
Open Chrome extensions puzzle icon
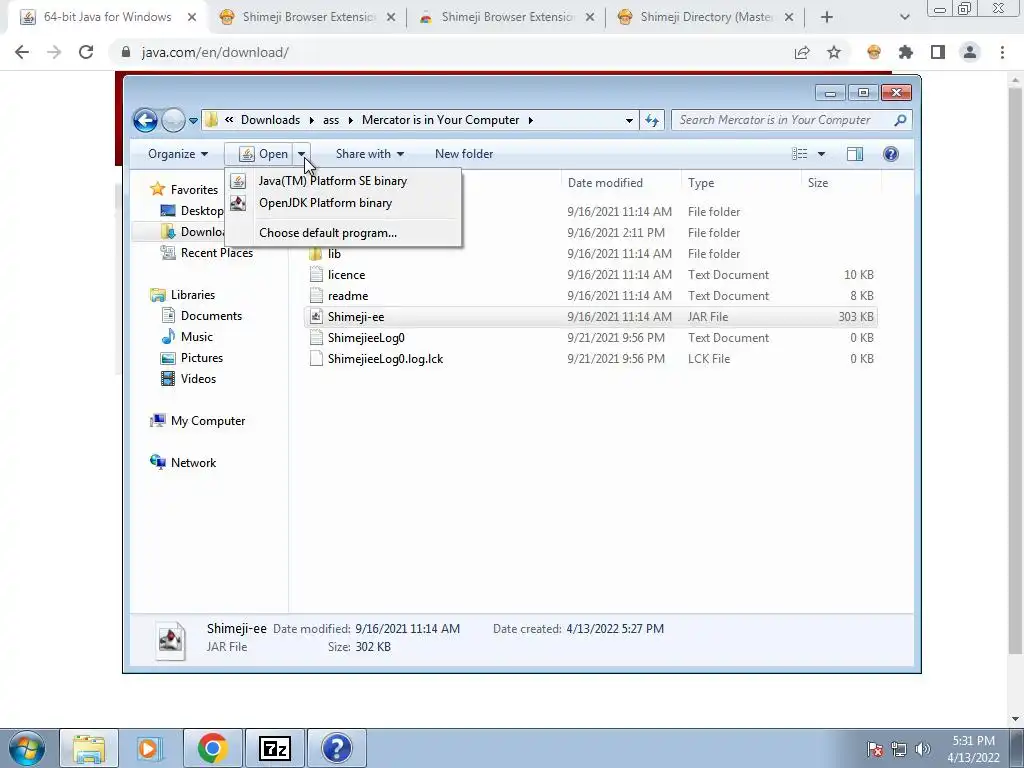(906, 52)
